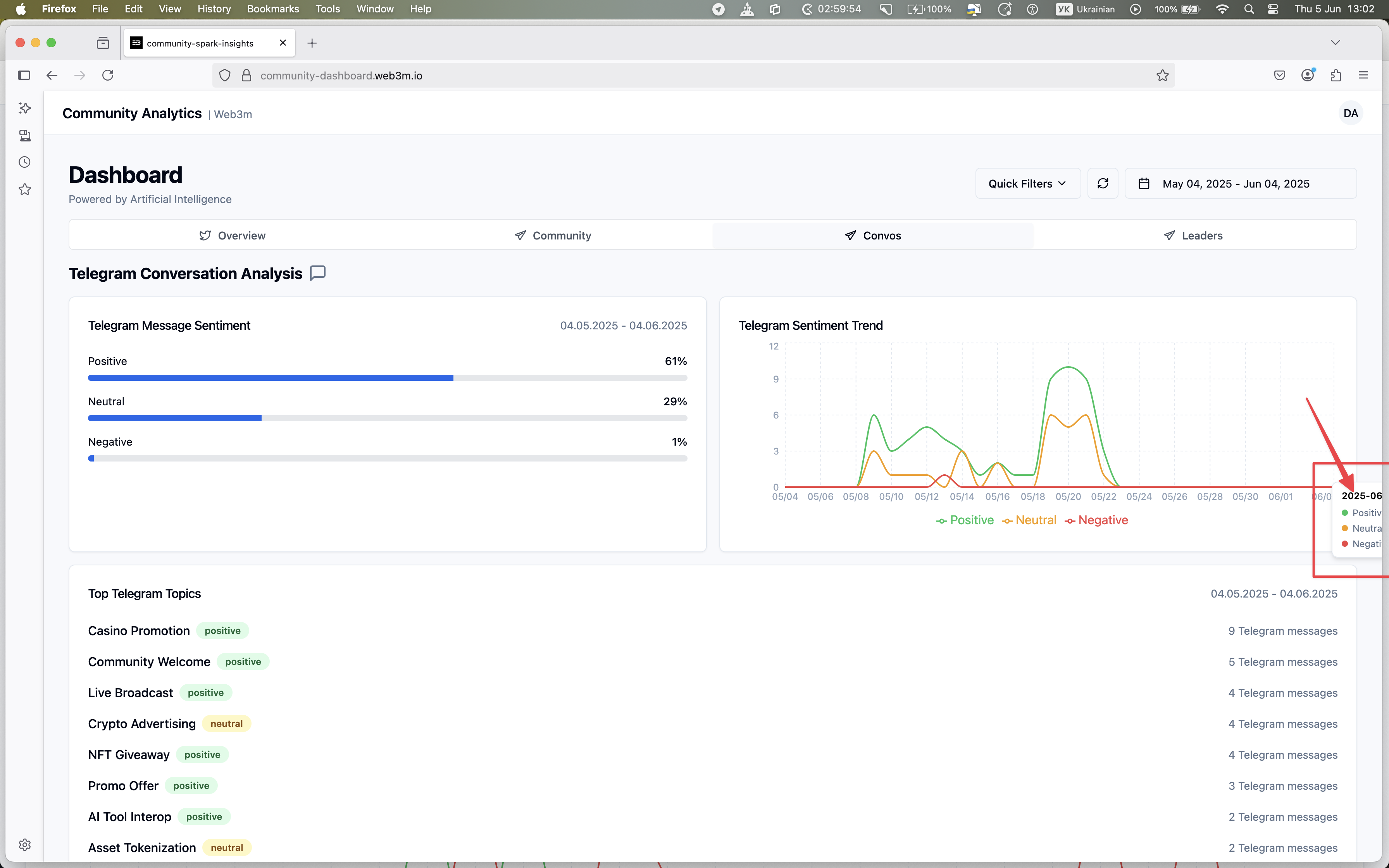
Task: Click the sidebar bookmarks star icon
Action: [x=24, y=189]
